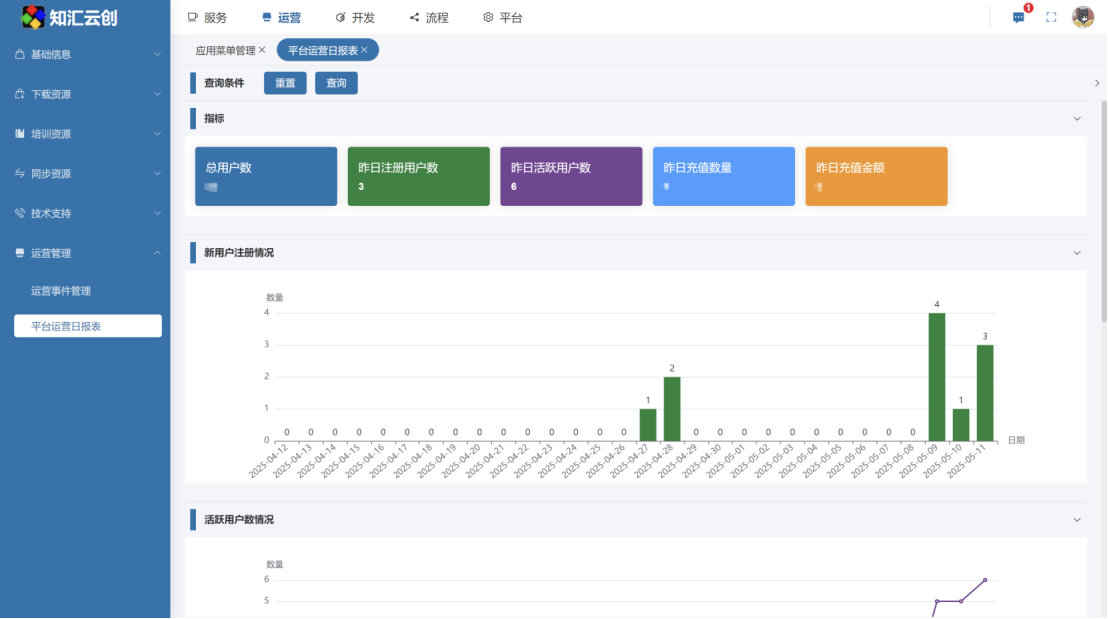Click the 重置 button
The height and width of the screenshot is (619, 1108).
point(285,83)
